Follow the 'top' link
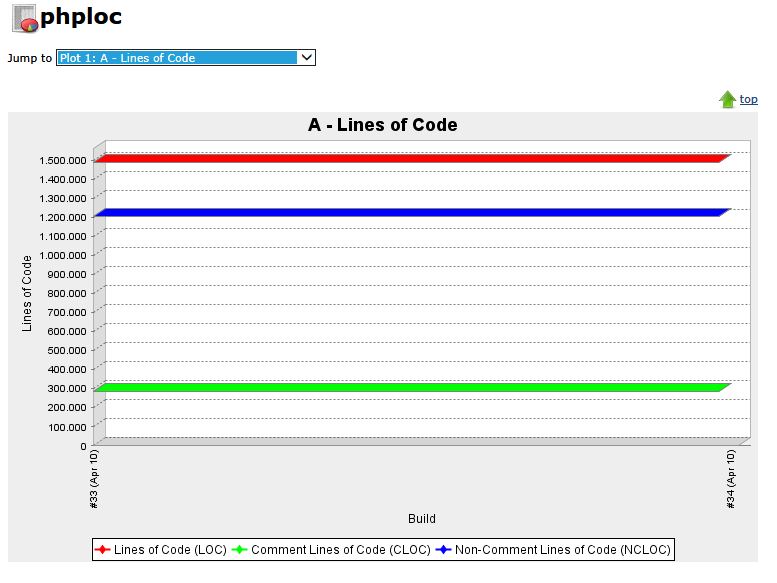Image resolution: width=777 pixels, height=583 pixels. click(748, 99)
